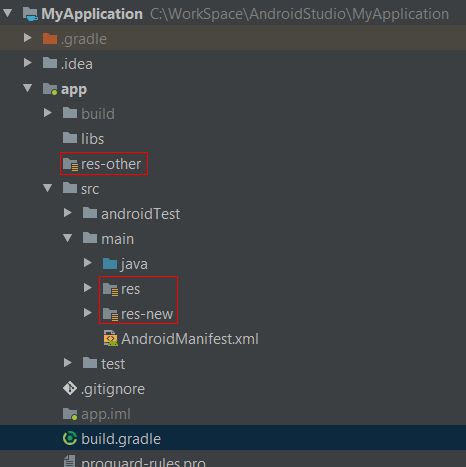466x467 pixels.
Task: Click the .idea folder icon
Action: click(50, 63)
